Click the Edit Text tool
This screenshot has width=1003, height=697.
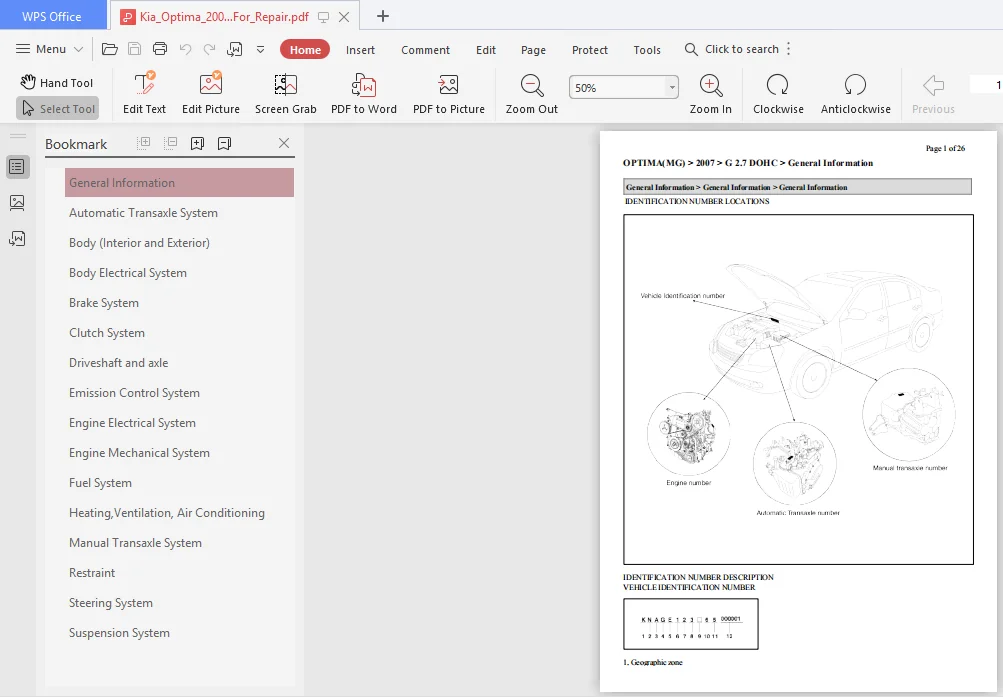pos(145,93)
